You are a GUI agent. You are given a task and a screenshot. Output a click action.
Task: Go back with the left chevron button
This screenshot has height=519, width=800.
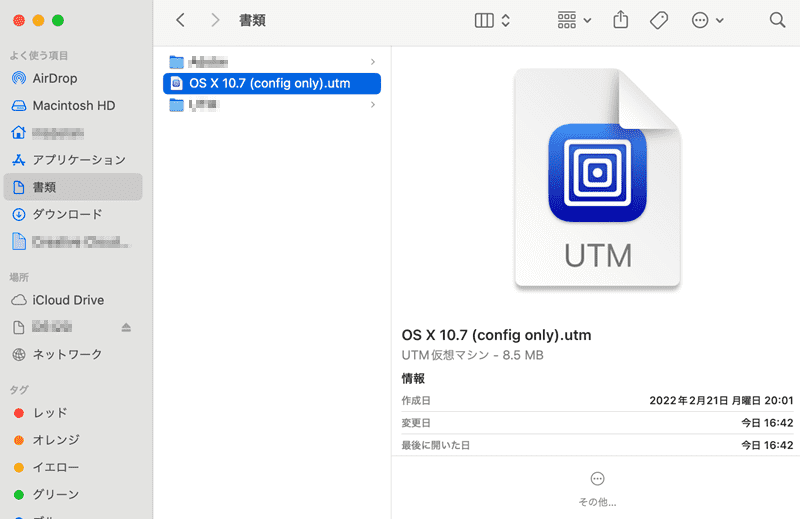pos(180,20)
